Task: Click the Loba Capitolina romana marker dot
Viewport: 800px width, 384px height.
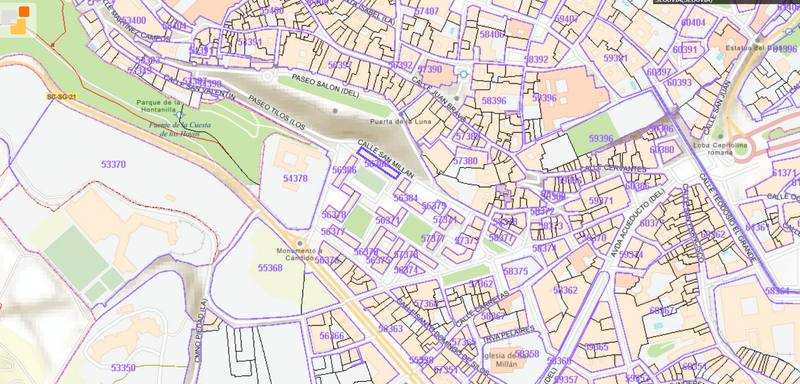Action: tap(720, 137)
